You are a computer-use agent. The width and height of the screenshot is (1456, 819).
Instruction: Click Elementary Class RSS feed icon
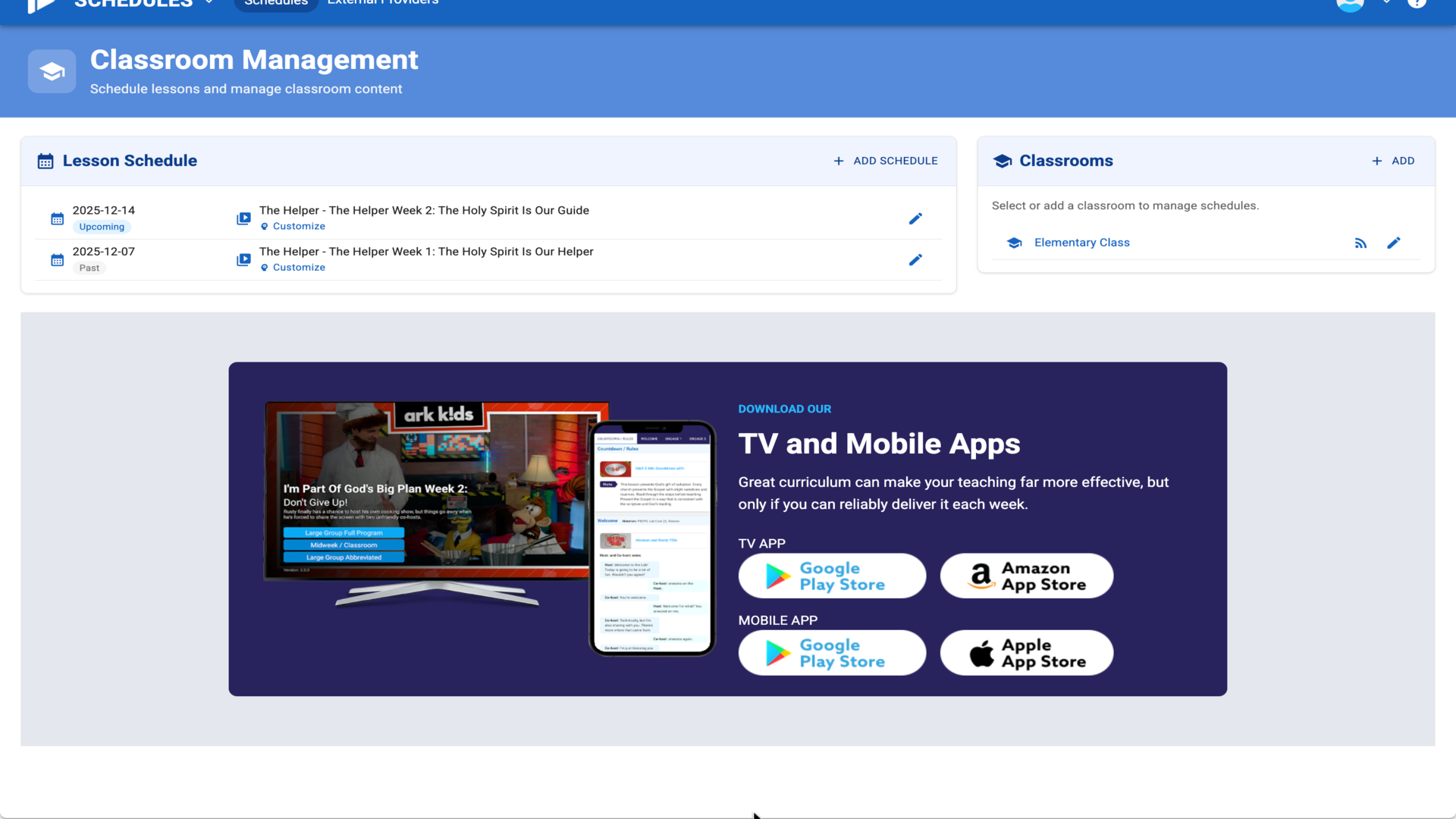1360,243
